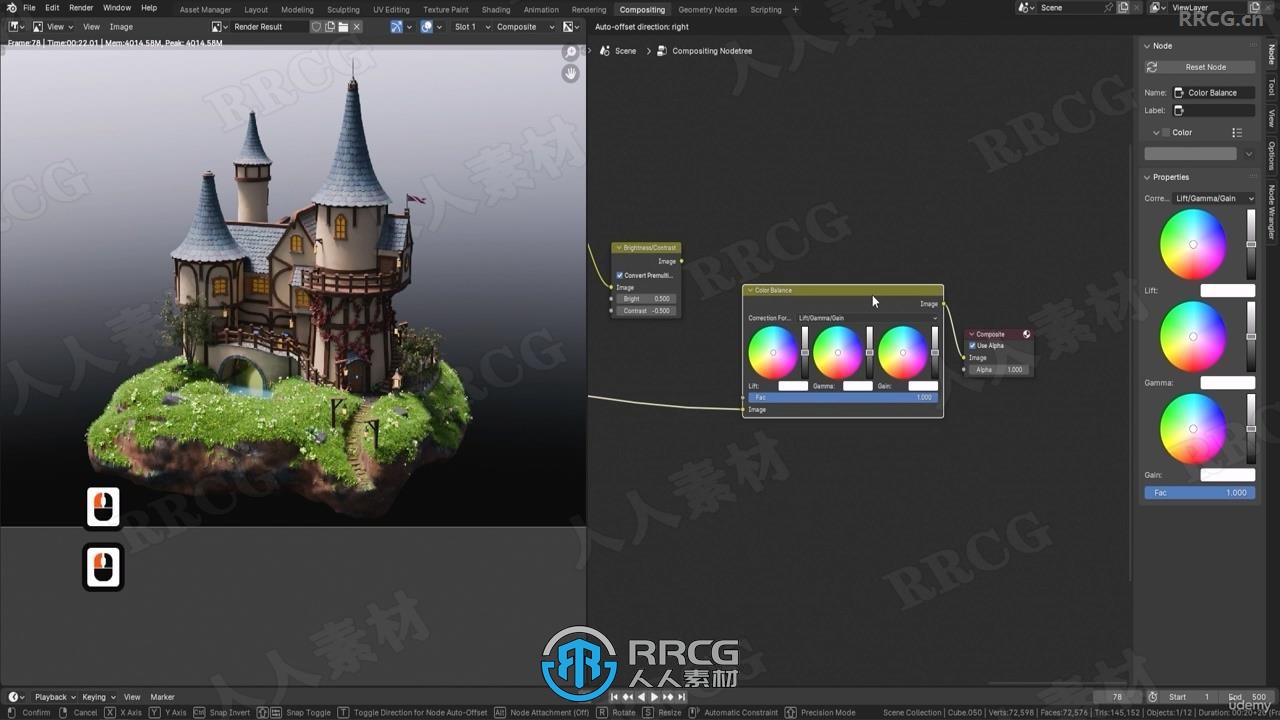
Task: Click the timeline editor type icon
Action: [14, 697]
